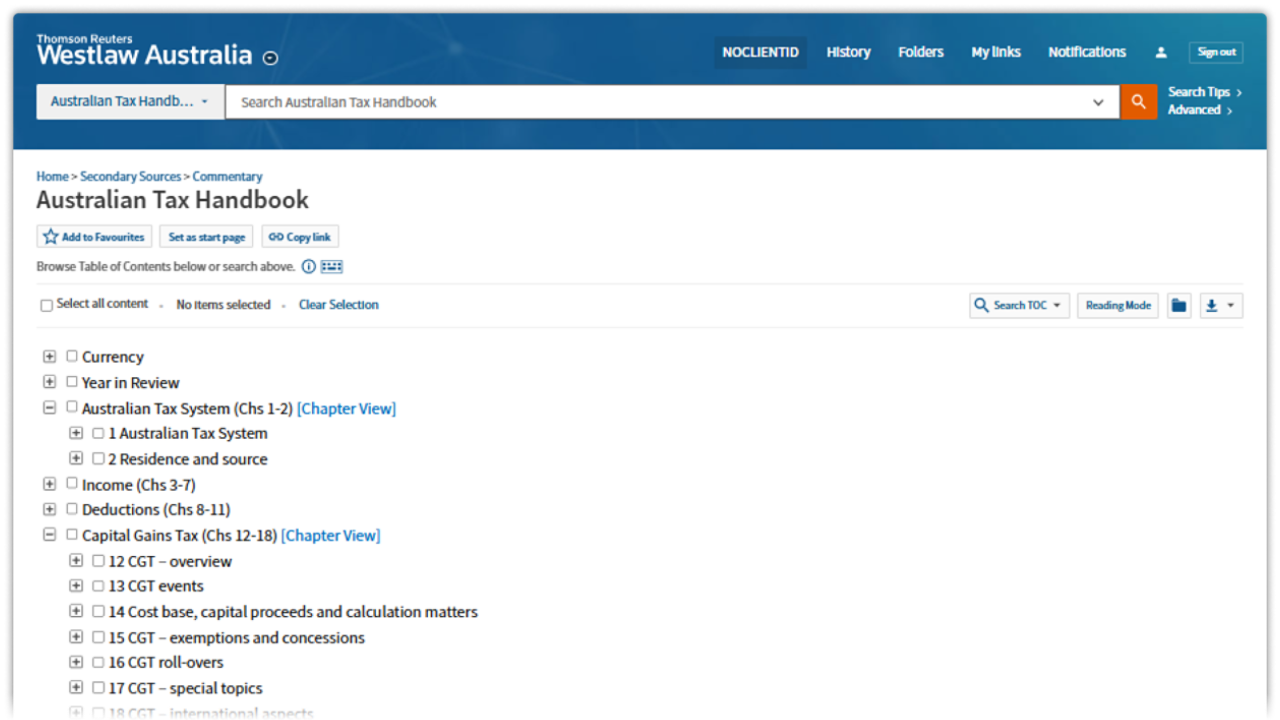Viewport: 1280px width, 720px height.
Task: Tick the Select all content checkbox
Action: (46, 306)
